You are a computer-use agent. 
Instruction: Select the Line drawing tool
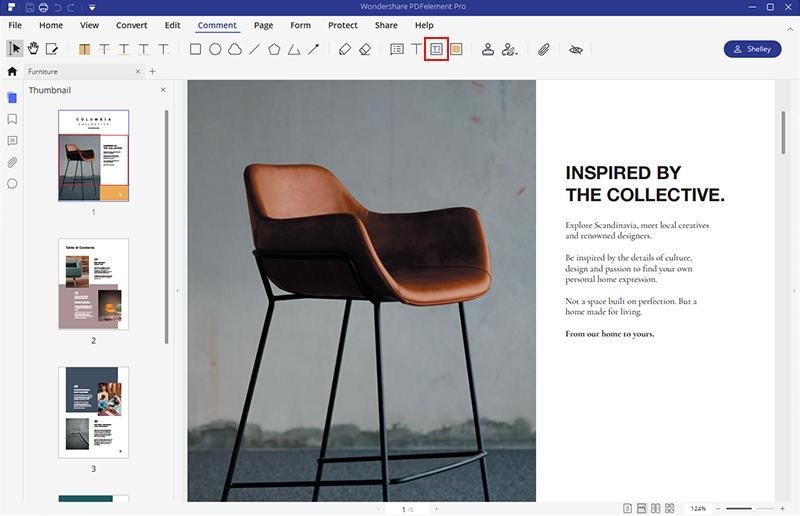click(255, 49)
